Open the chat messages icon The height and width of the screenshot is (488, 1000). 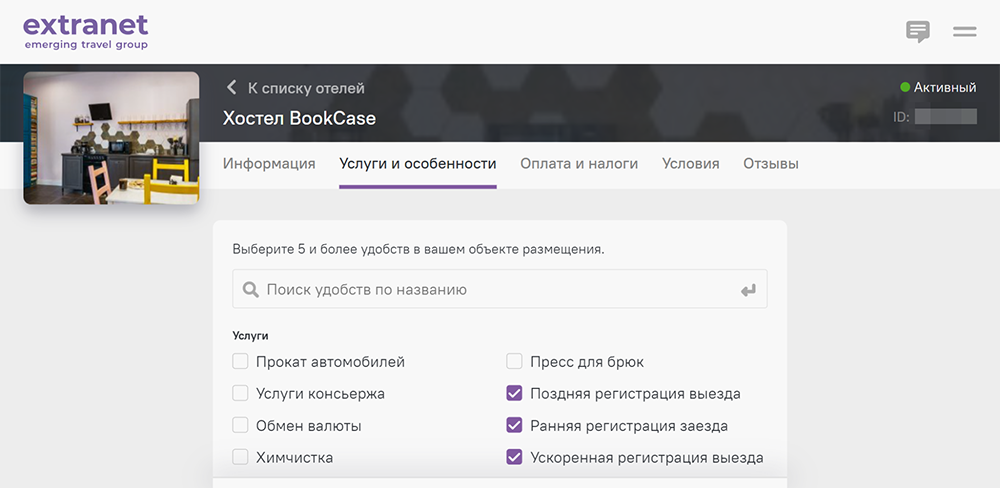pos(917,32)
